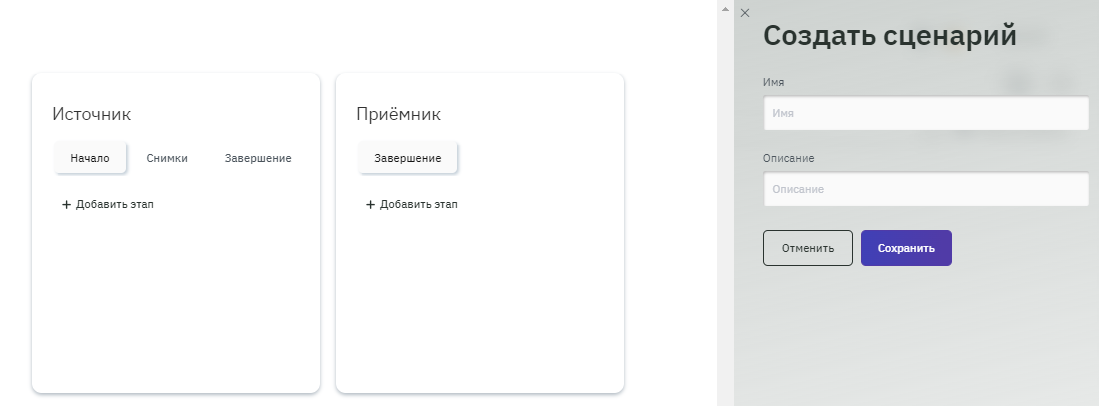
Task: Click the Отменить button
Action: 808,248
